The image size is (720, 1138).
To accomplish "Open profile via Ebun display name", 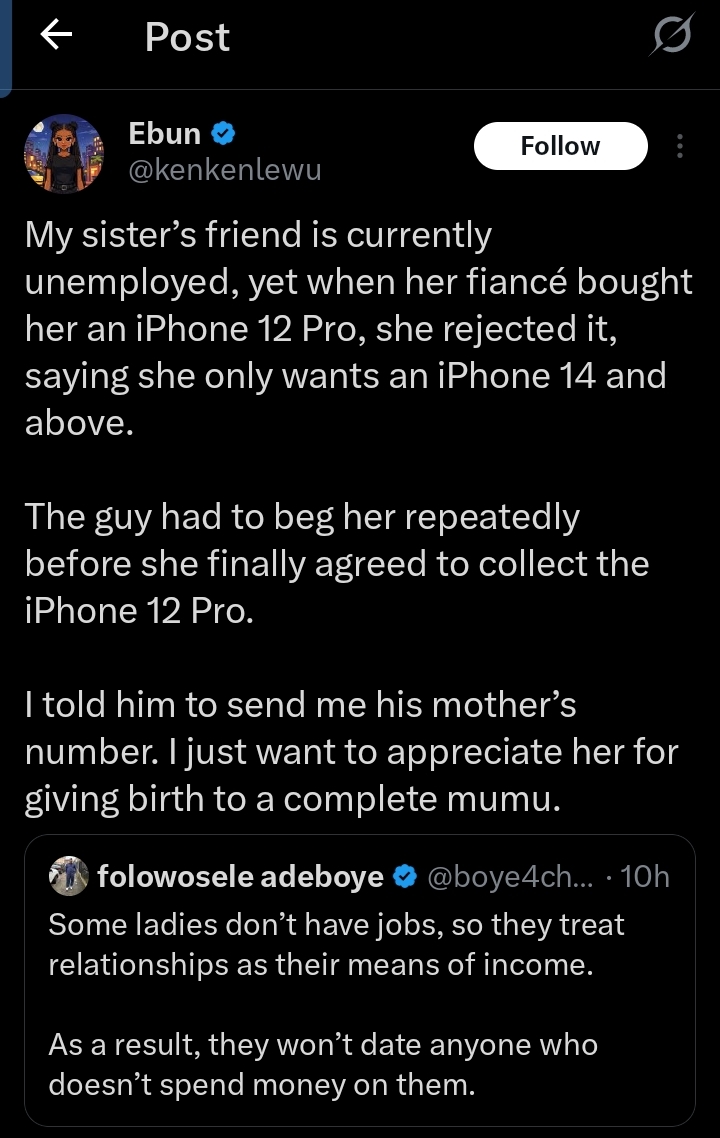I will [x=165, y=133].
